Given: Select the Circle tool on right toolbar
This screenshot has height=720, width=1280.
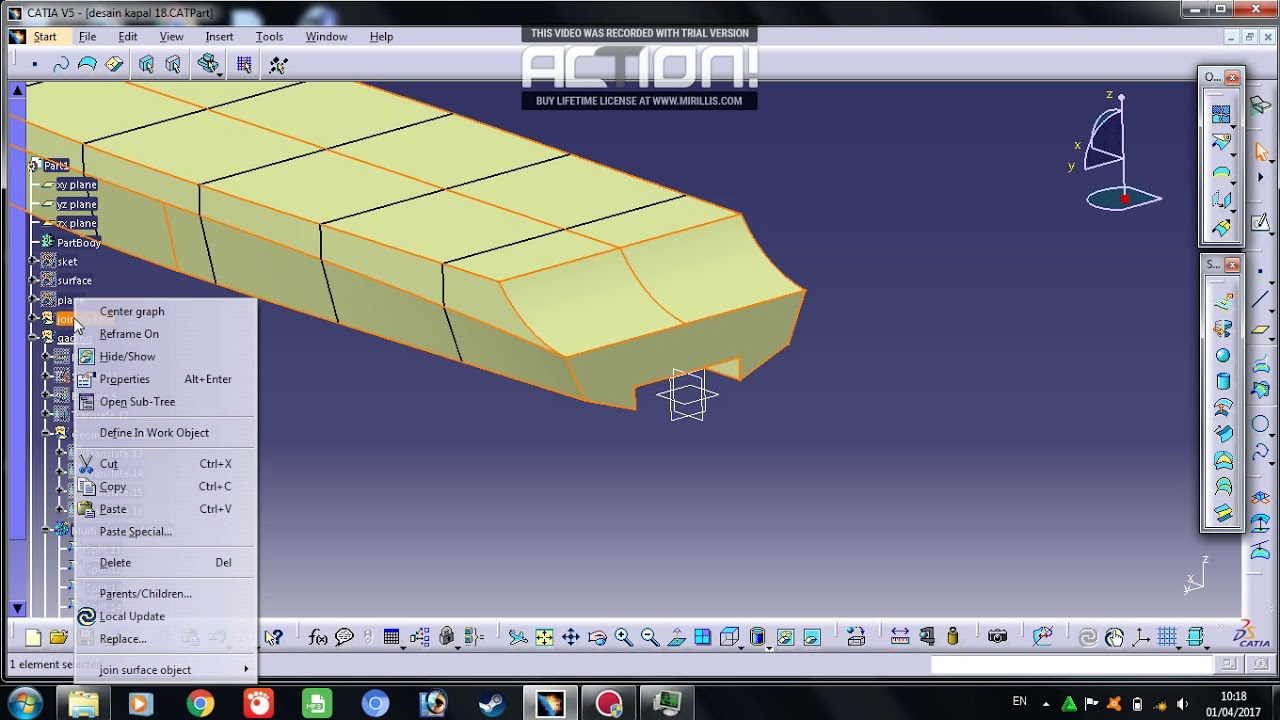Looking at the screenshot, I should (x=1260, y=424).
